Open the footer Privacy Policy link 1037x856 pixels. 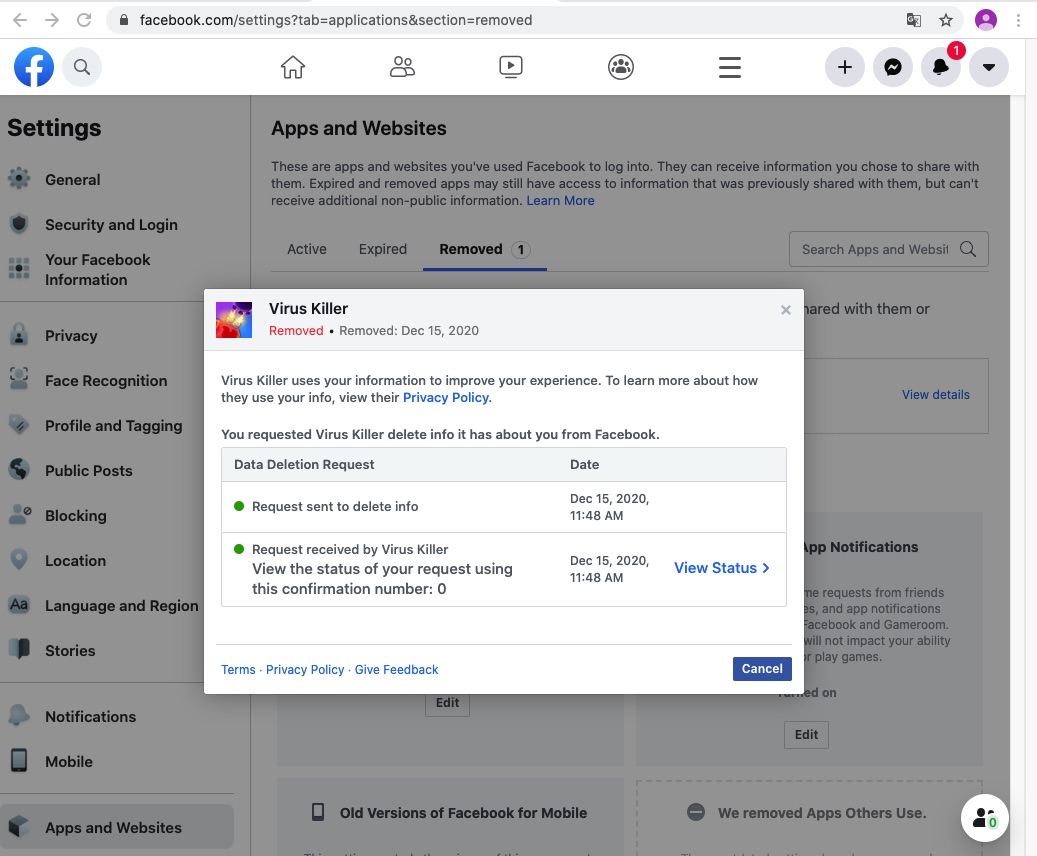[305, 669]
